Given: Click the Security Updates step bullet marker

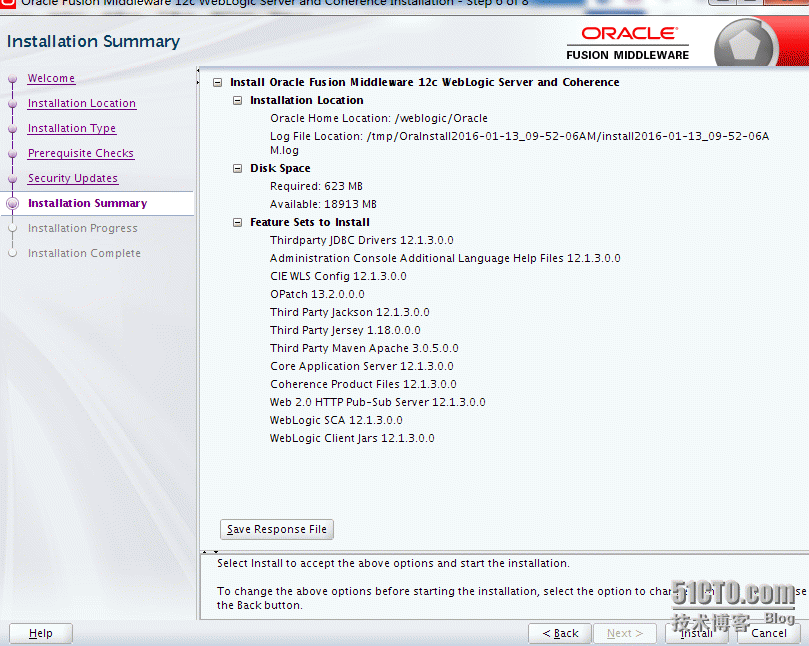Looking at the screenshot, I should (13, 179).
